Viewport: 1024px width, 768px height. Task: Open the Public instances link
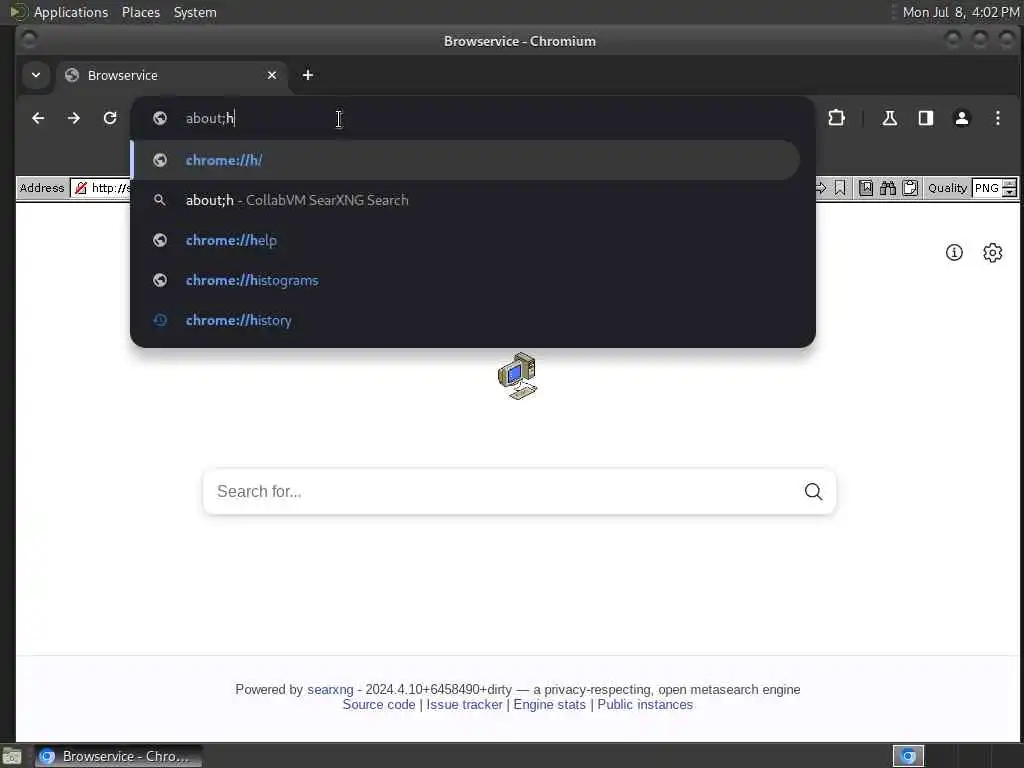click(x=645, y=705)
